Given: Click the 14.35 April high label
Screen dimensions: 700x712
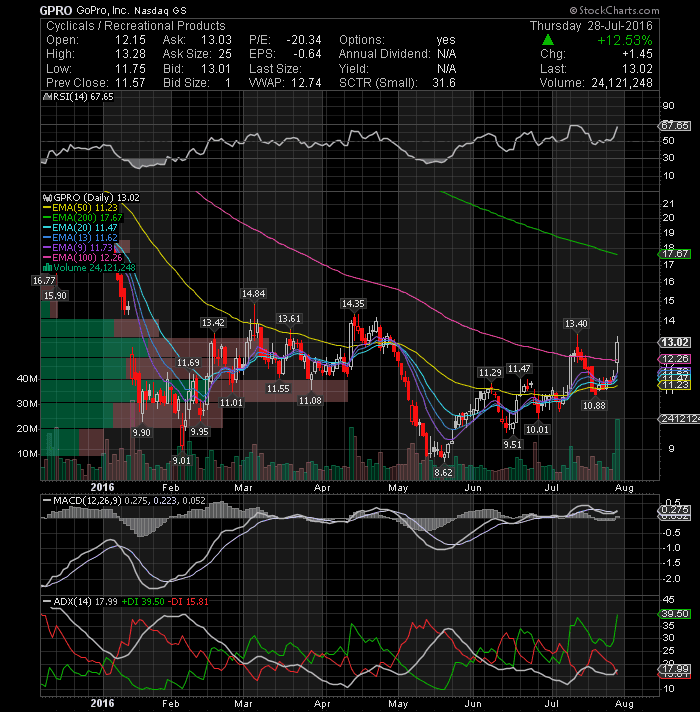Looking at the screenshot, I should pos(353,303).
